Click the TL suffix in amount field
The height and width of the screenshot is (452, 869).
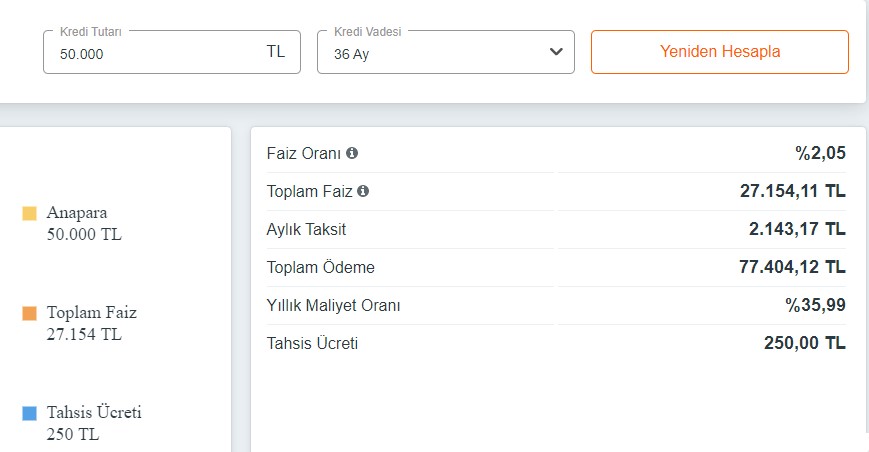point(276,52)
